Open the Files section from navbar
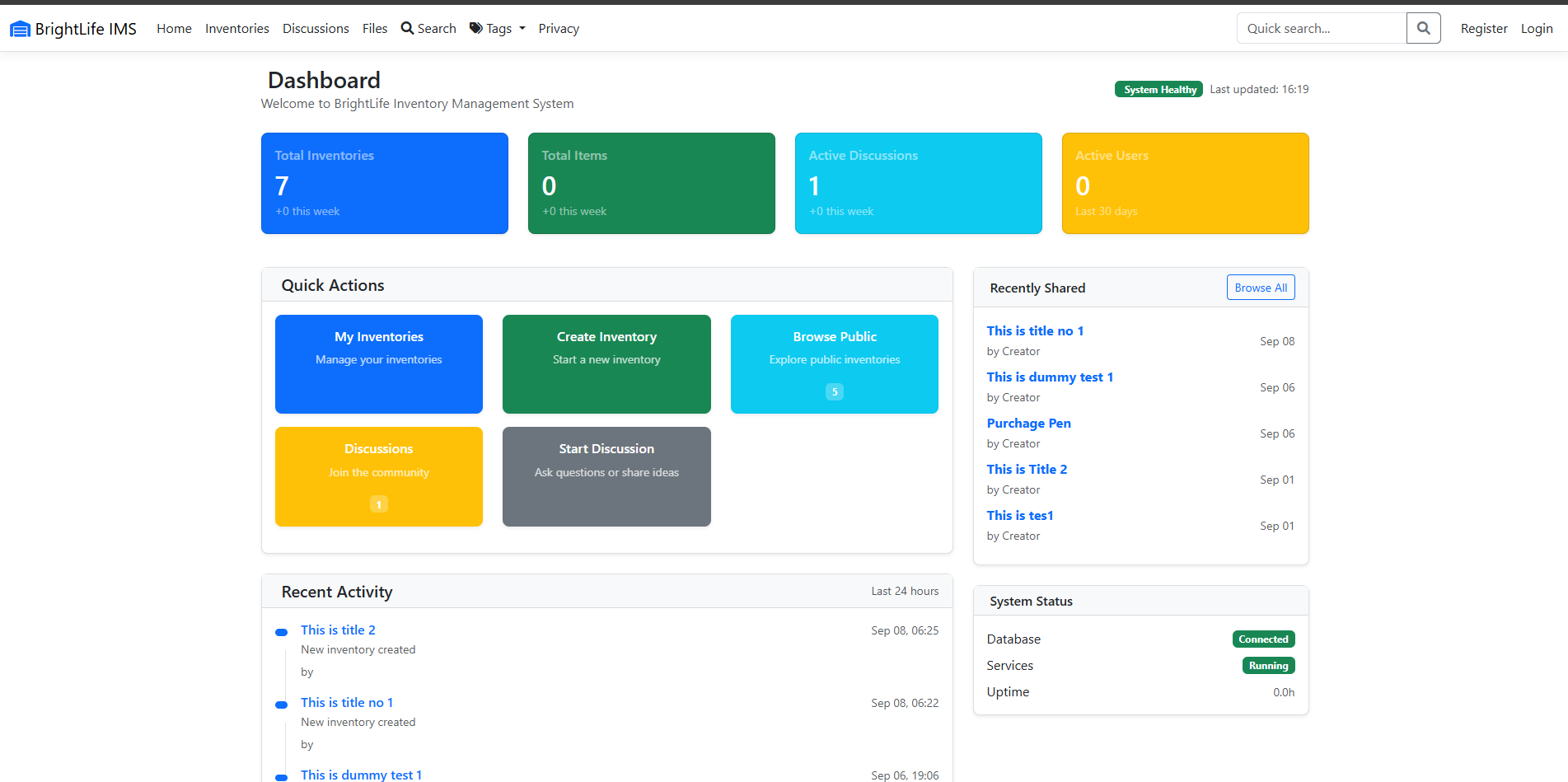This screenshot has width=1568, height=782. click(375, 27)
